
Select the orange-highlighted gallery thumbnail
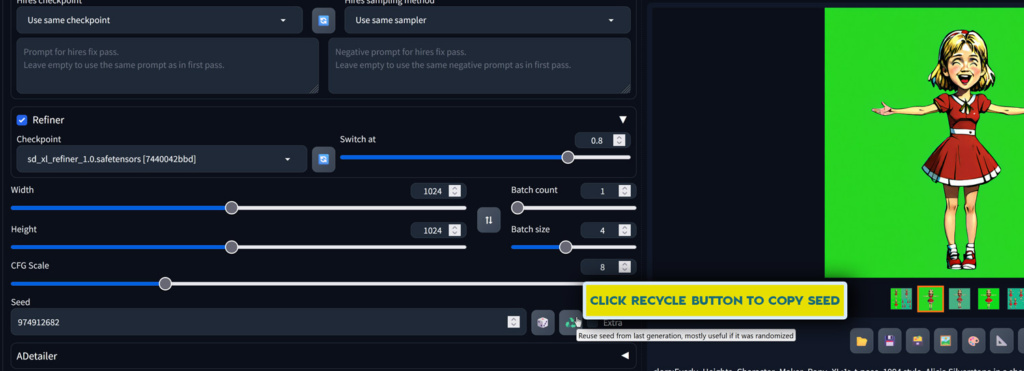click(931, 298)
